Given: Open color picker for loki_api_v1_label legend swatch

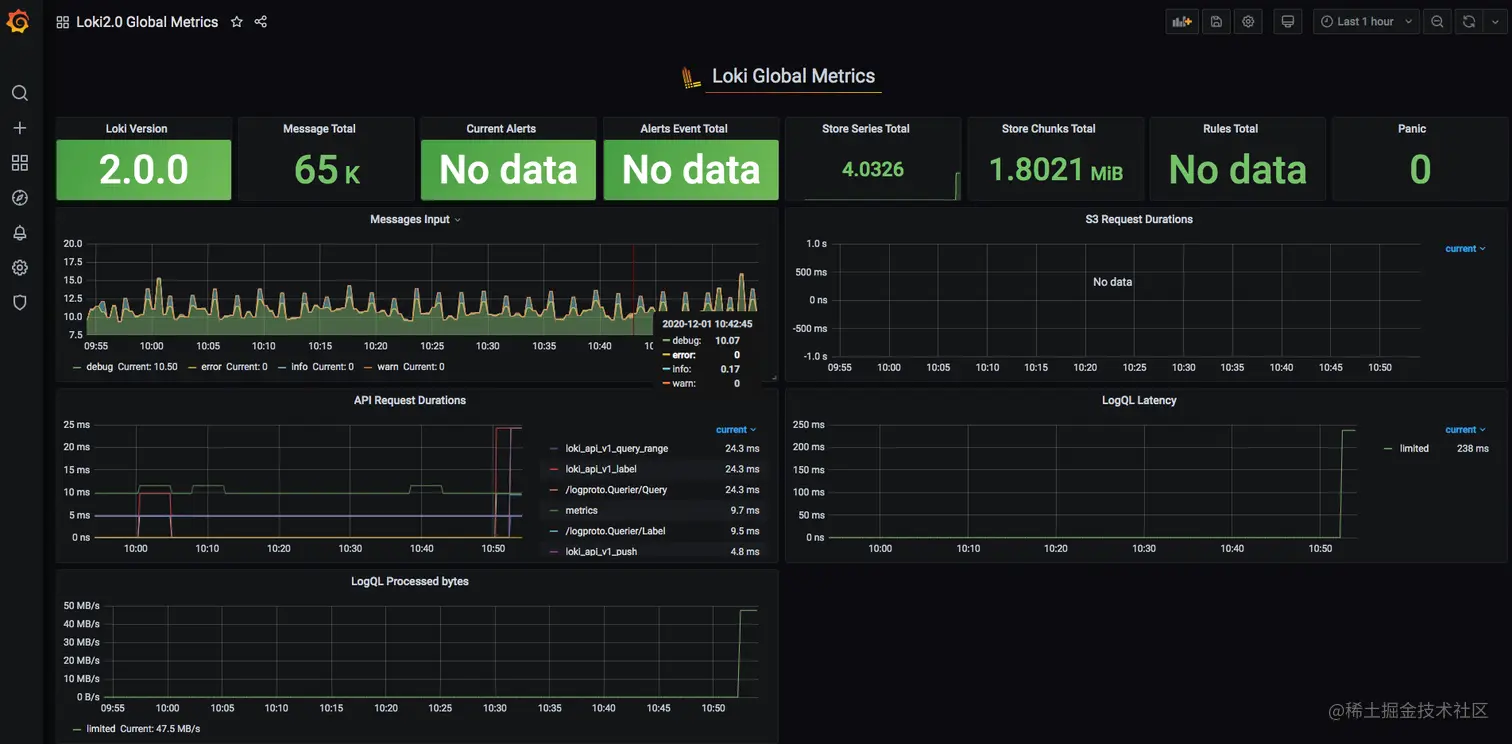Looking at the screenshot, I should point(554,469).
